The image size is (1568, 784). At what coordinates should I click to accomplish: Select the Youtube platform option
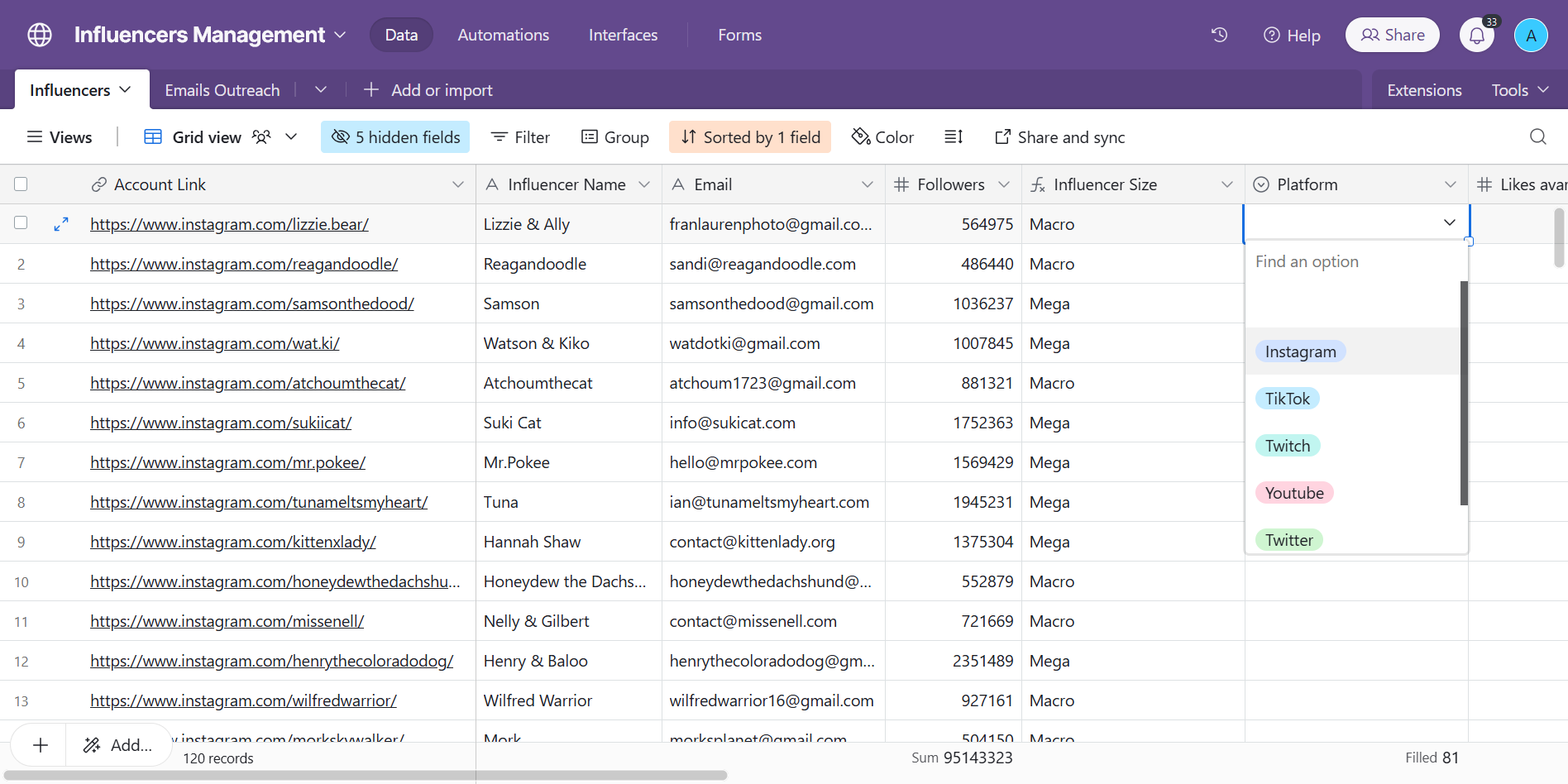coord(1294,493)
